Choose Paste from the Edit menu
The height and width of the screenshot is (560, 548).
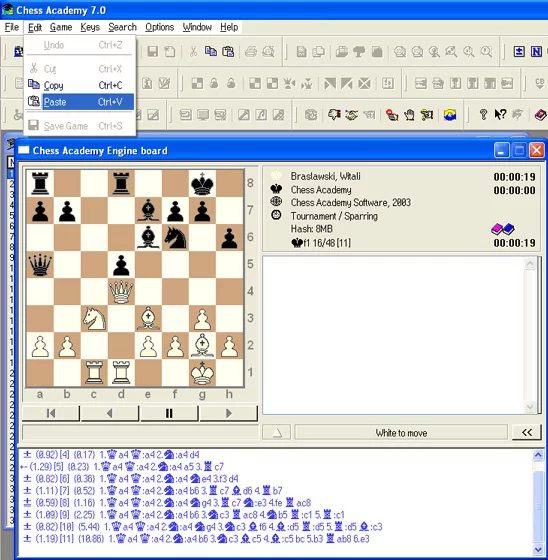coord(80,102)
